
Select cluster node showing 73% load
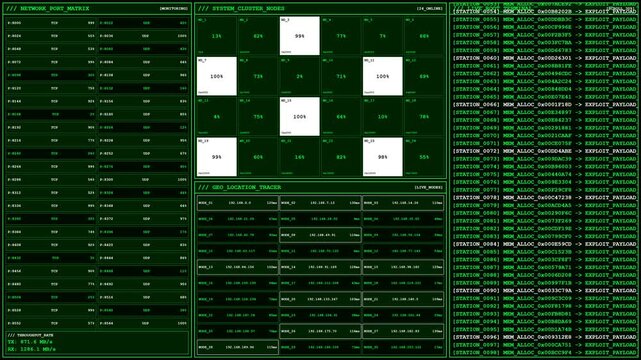(258, 76)
